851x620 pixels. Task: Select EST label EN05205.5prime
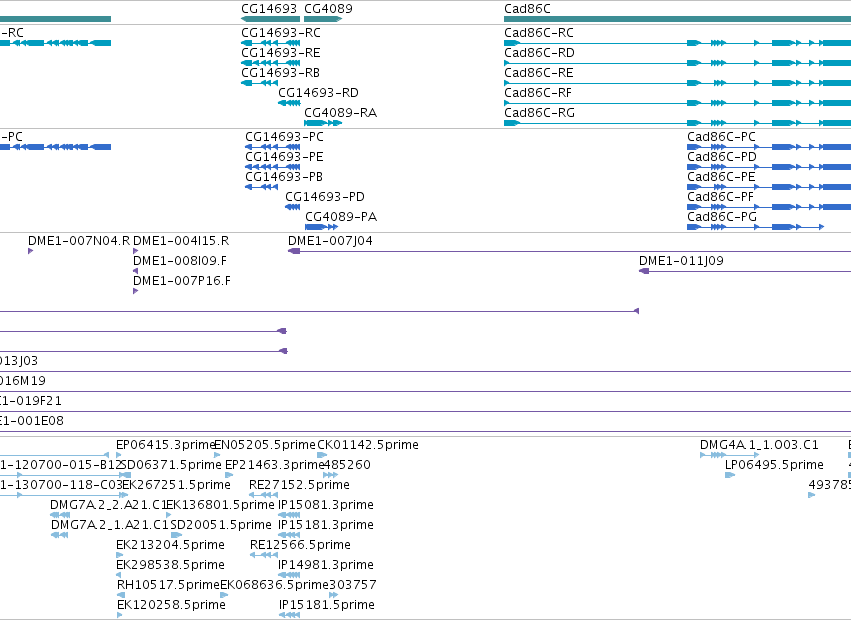[x=265, y=445]
